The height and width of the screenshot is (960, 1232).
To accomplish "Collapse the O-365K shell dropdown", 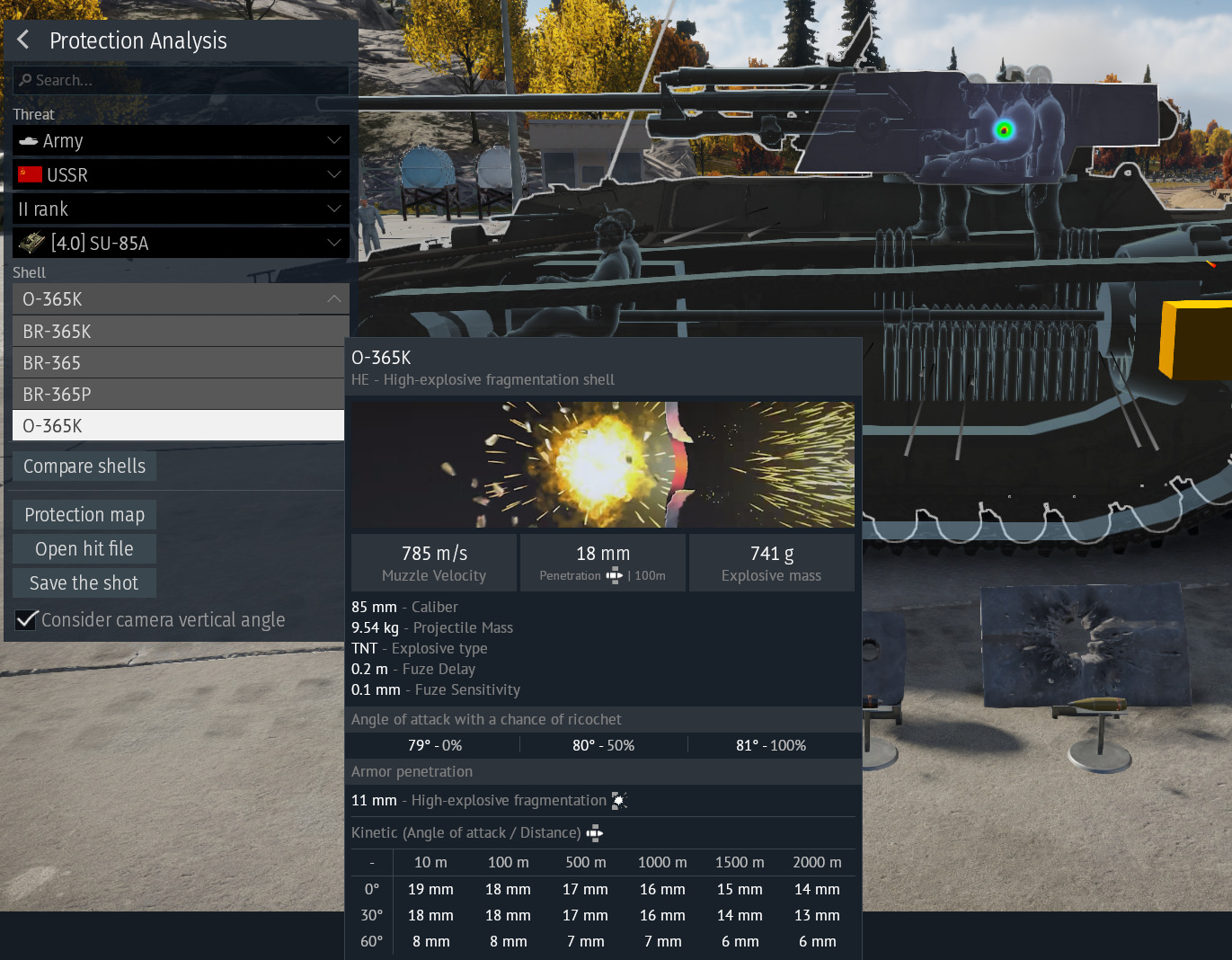I will coord(181,298).
